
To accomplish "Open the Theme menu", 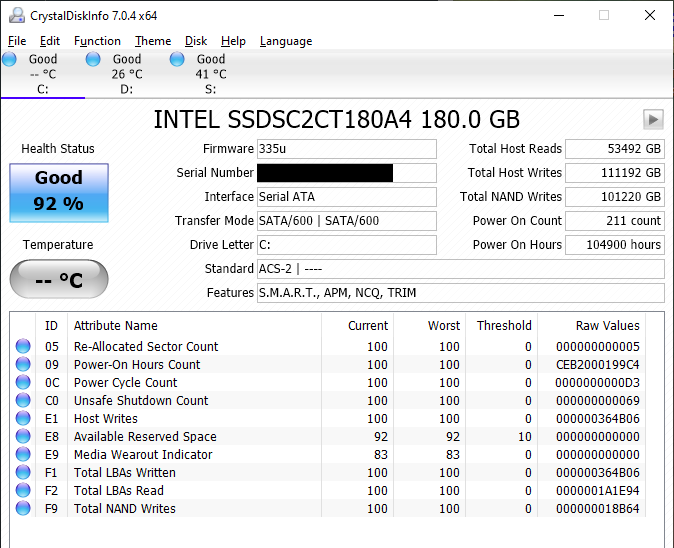I will (x=153, y=41).
